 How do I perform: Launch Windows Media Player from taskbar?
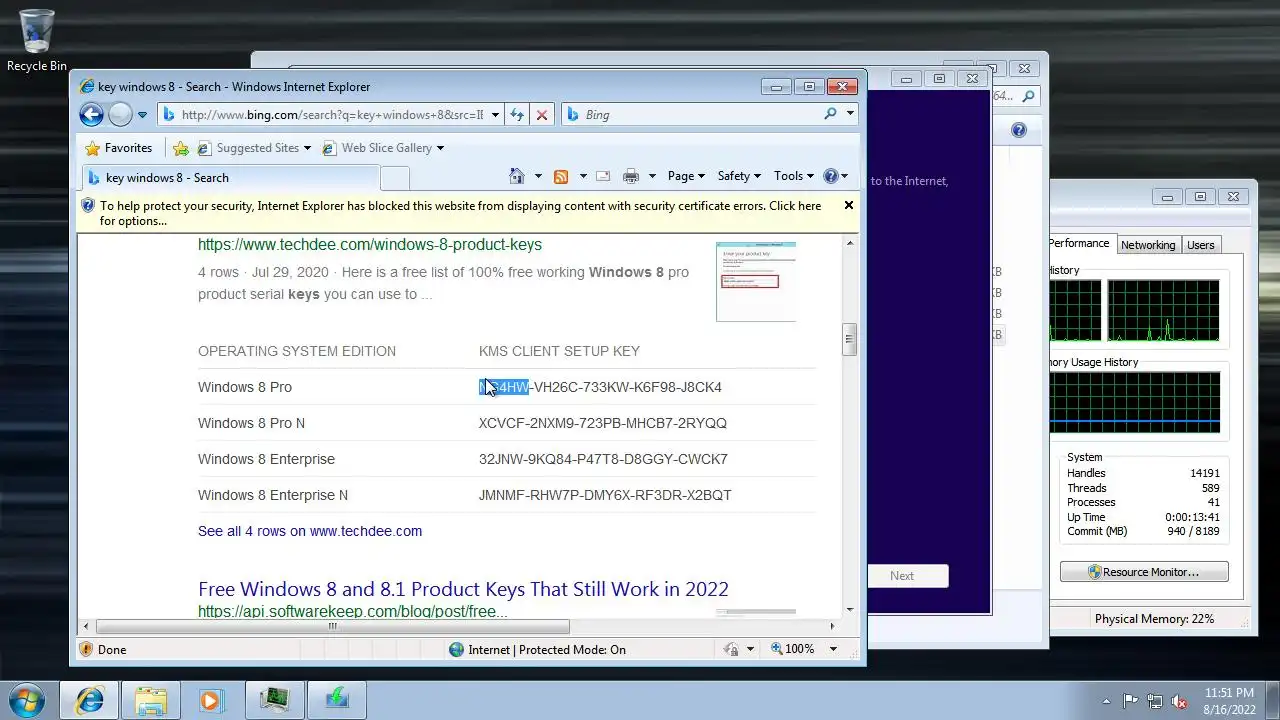[210, 699]
